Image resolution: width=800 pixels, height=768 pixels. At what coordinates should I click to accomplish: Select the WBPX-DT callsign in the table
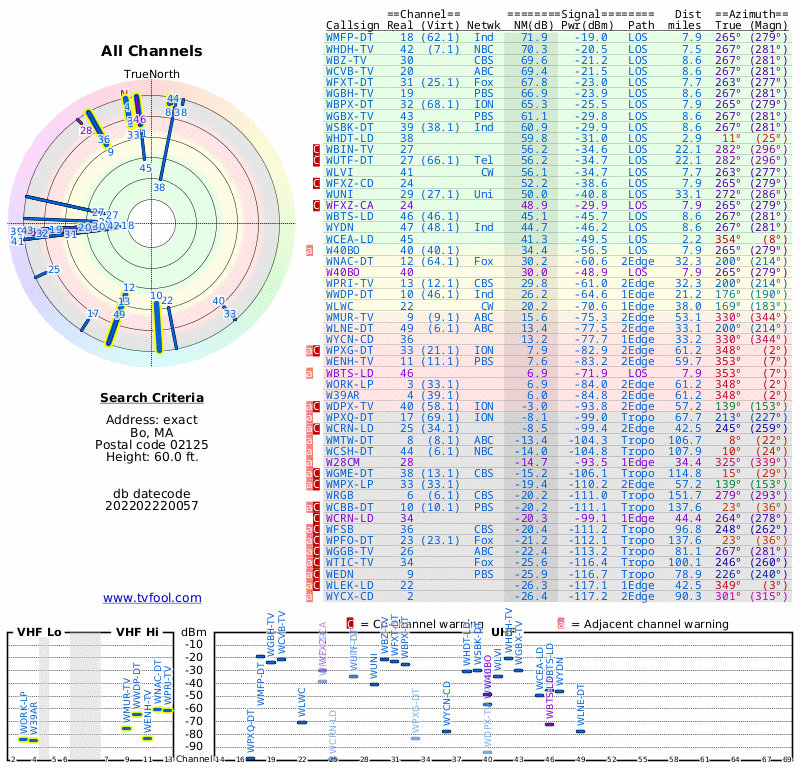pos(349,105)
